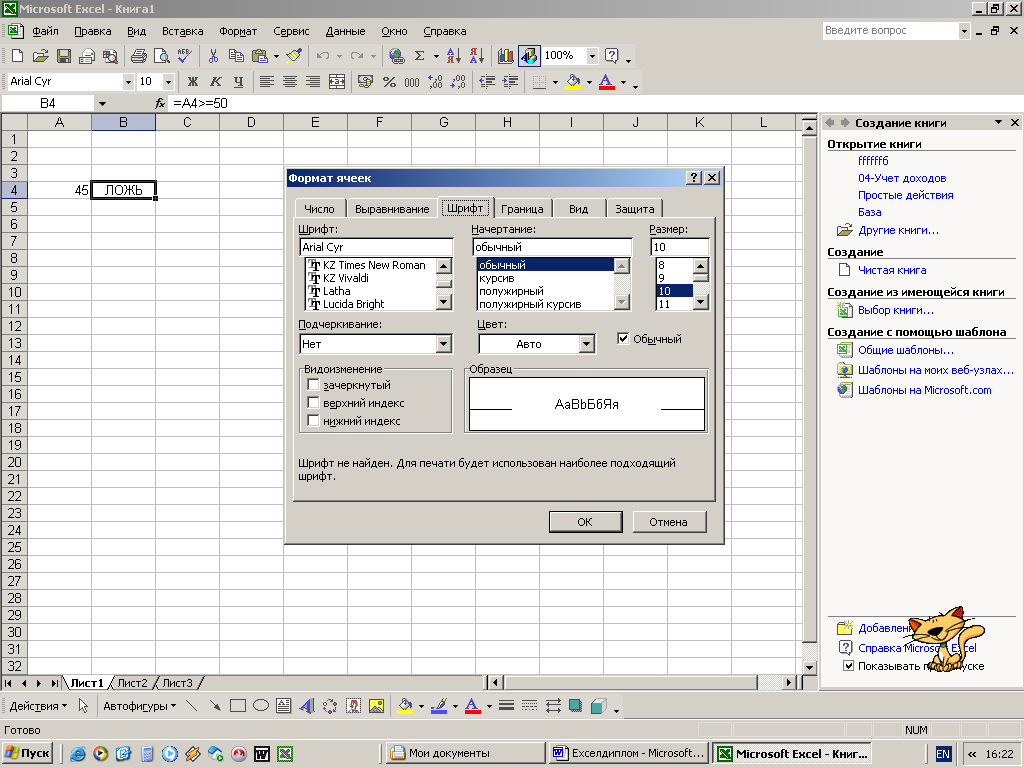The height and width of the screenshot is (768, 1024).
Task: Click the Print icon in toolbar
Action: (x=138, y=56)
